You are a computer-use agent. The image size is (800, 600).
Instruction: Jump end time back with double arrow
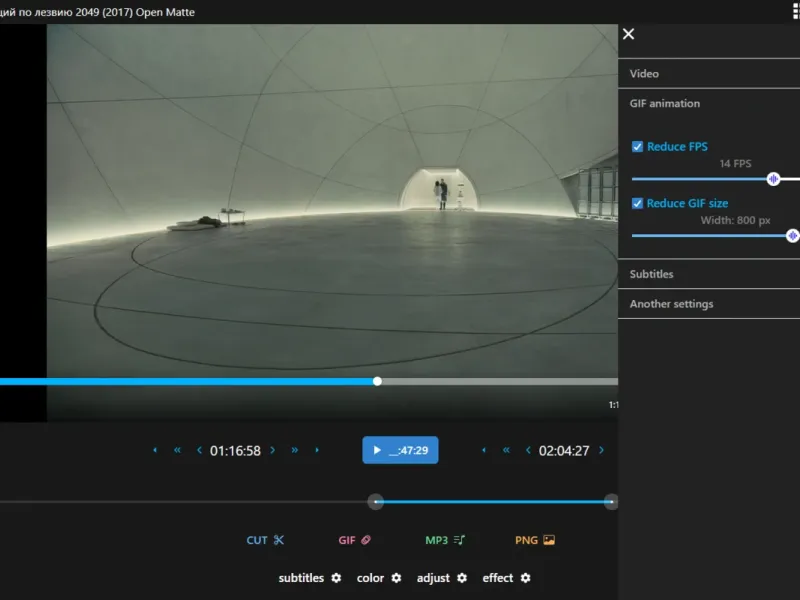506,450
